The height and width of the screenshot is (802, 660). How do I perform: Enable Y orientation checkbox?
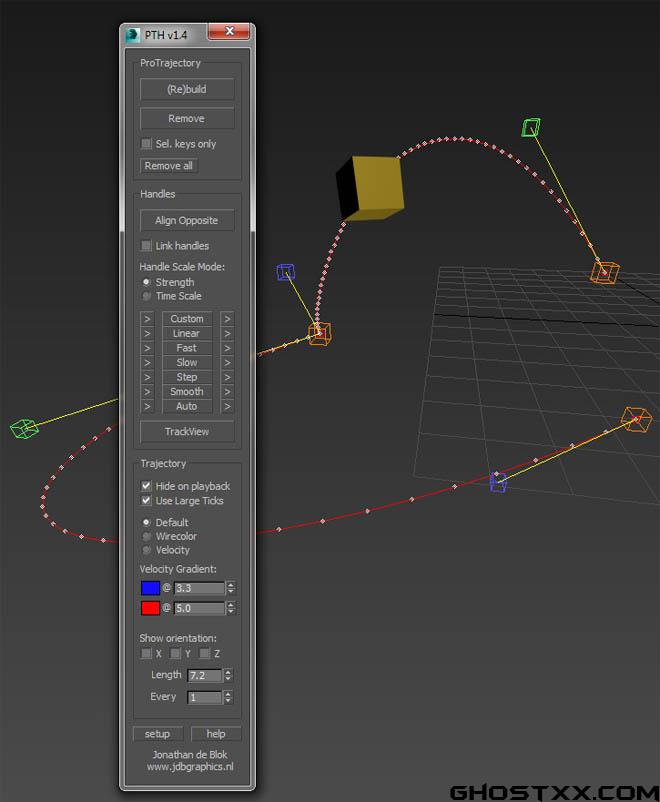point(175,653)
